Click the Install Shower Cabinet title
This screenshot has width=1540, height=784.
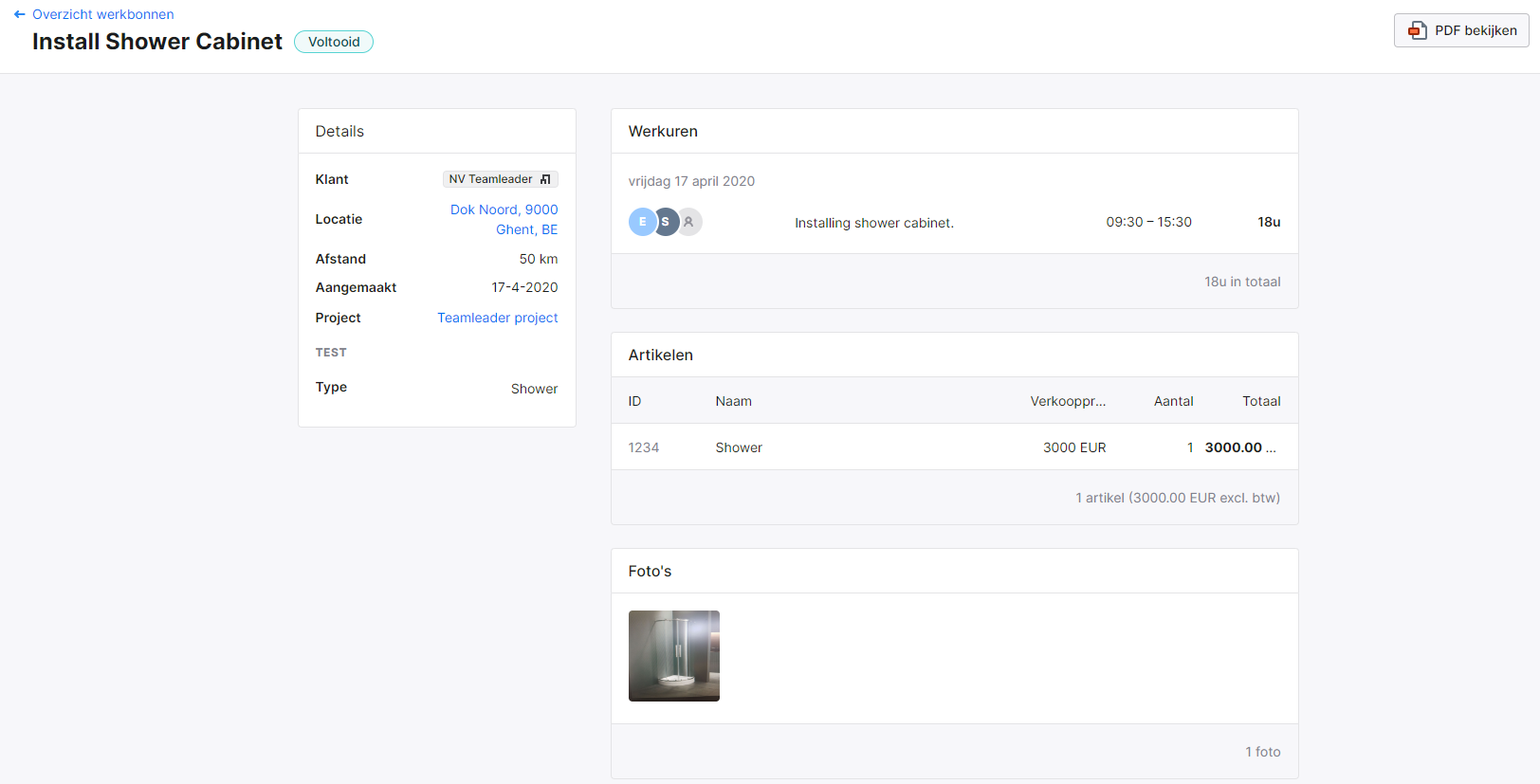157,42
